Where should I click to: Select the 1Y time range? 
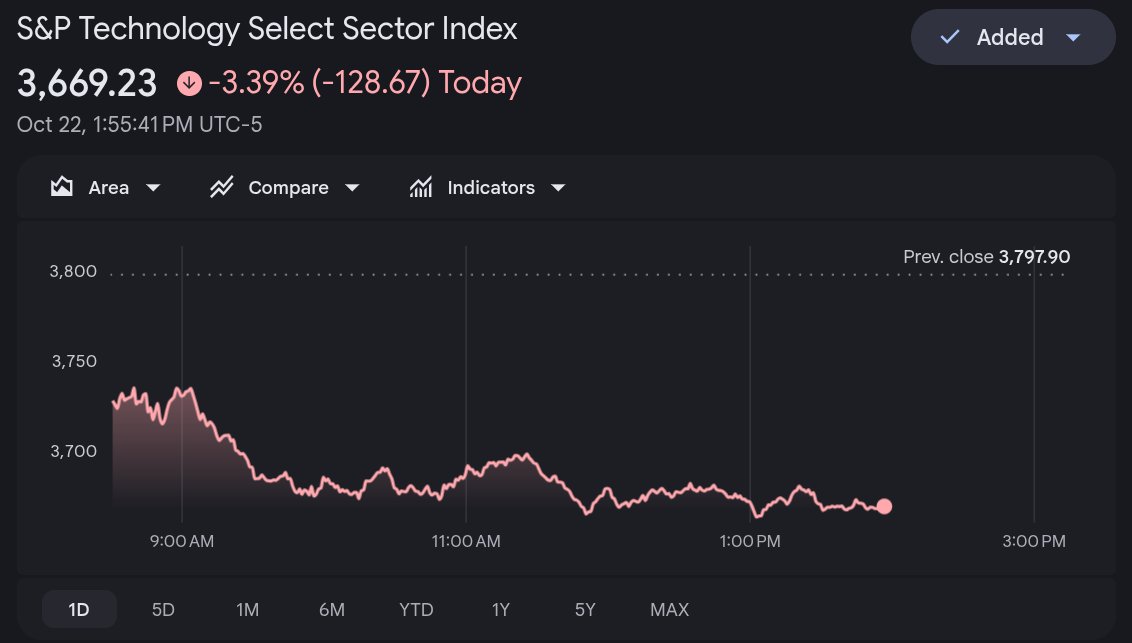[501, 609]
